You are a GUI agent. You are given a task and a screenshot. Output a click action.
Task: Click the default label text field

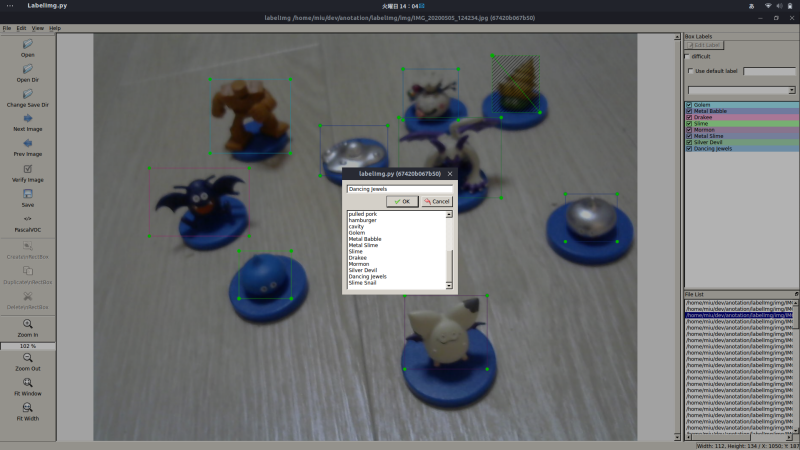coord(769,71)
